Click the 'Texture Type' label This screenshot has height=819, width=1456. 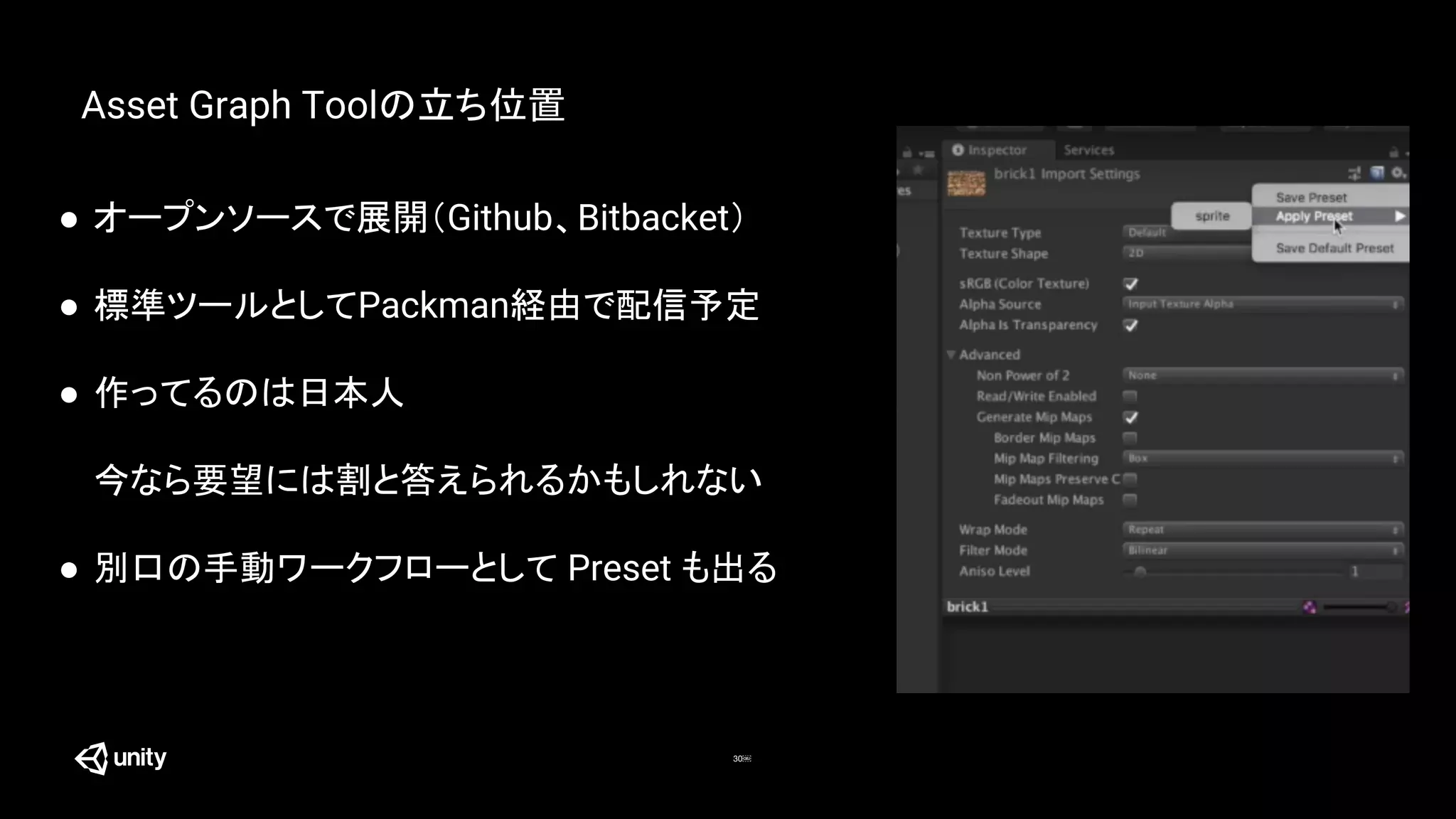coord(1000,232)
